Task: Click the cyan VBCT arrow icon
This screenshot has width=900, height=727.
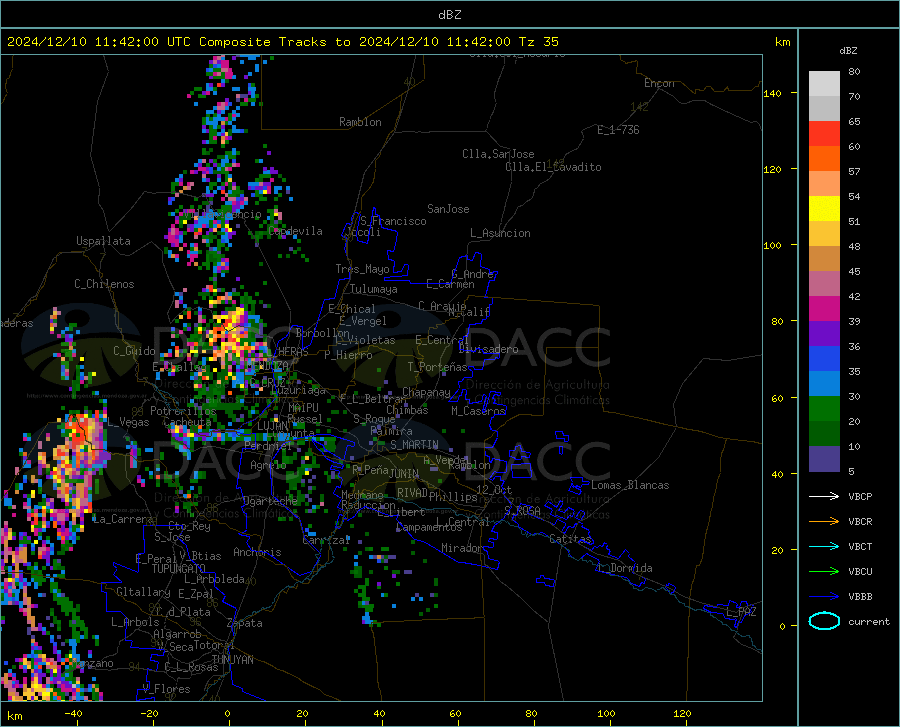Action: [824, 546]
